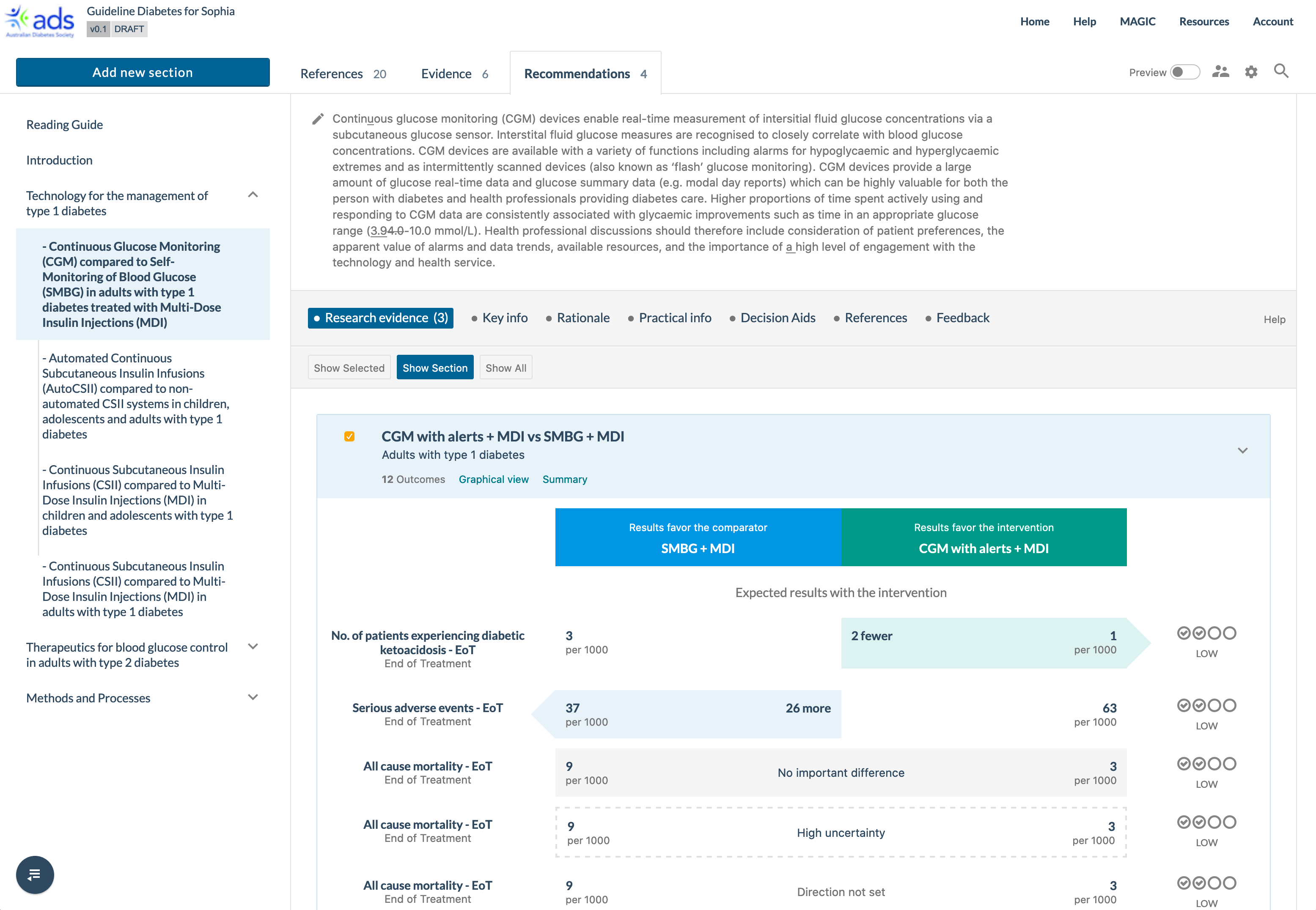
Task: Click the search magnifier icon
Action: click(1281, 71)
